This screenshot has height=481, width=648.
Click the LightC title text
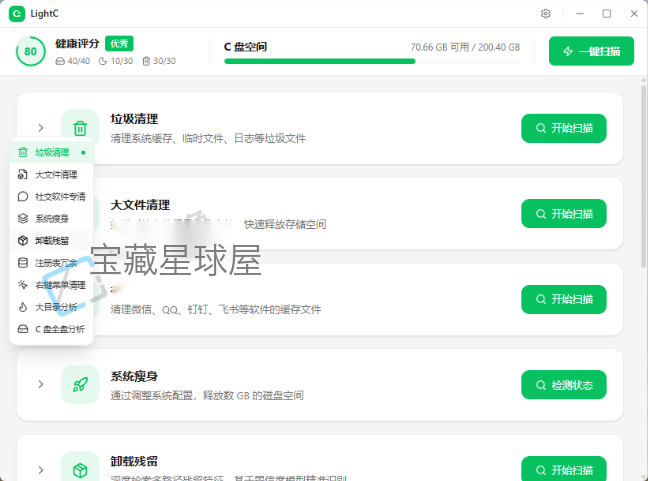[45, 14]
